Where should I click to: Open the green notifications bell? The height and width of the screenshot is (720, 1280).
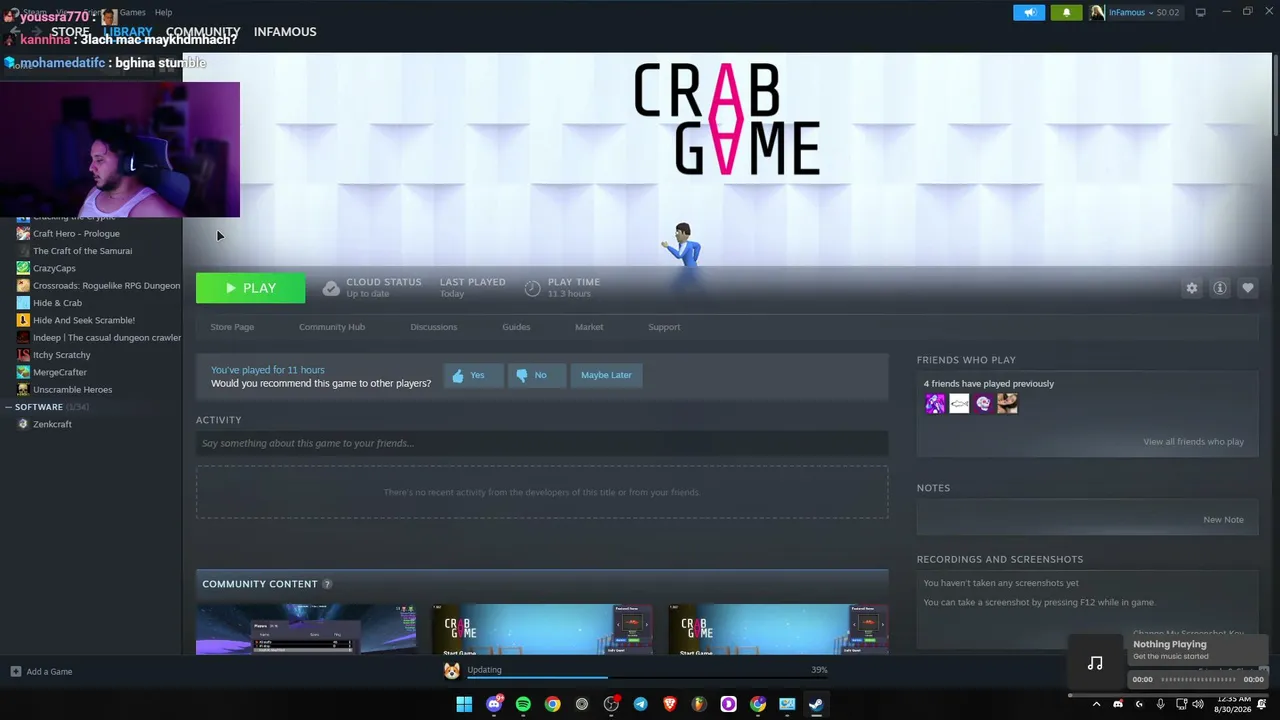pyautogui.click(x=1066, y=12)
